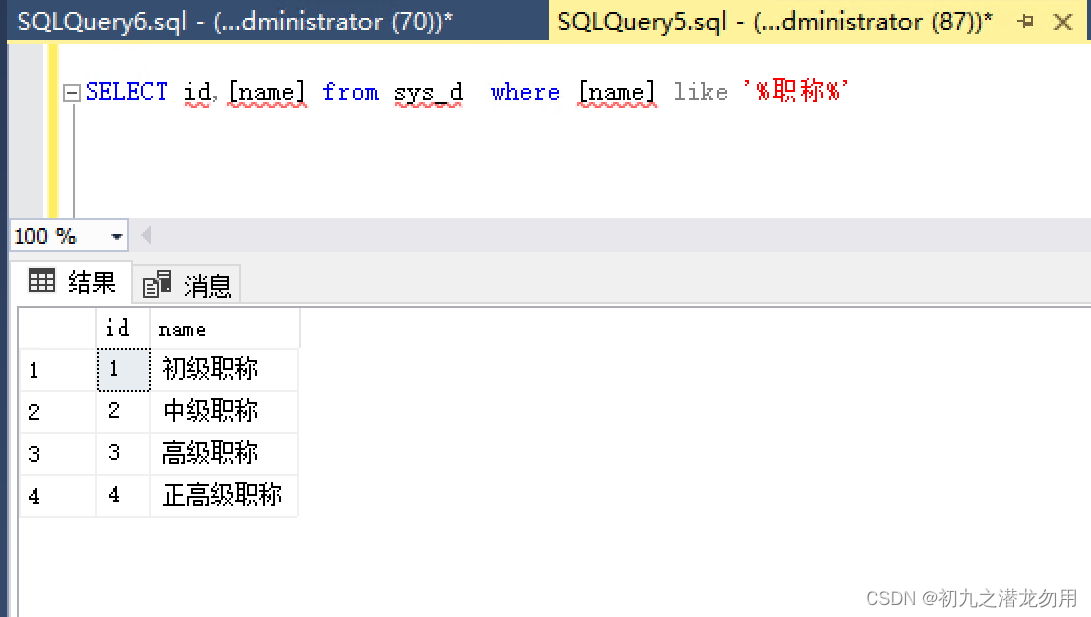The height and width of the screenshot is (617, 1091).
Task: Click [name] in the SELECT column list
Action: click(267, 93)
